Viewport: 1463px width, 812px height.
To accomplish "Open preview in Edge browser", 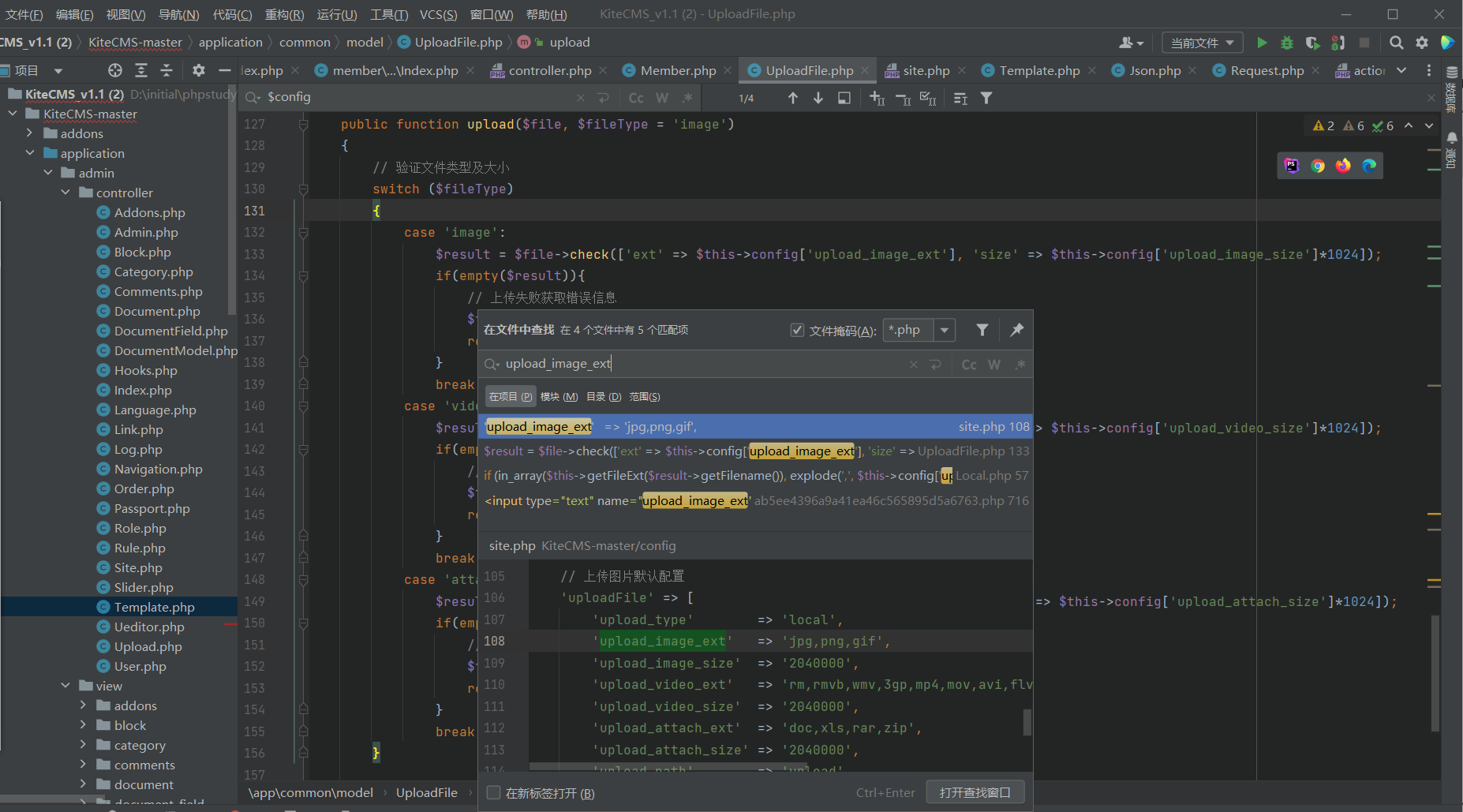I will 1369,165.
